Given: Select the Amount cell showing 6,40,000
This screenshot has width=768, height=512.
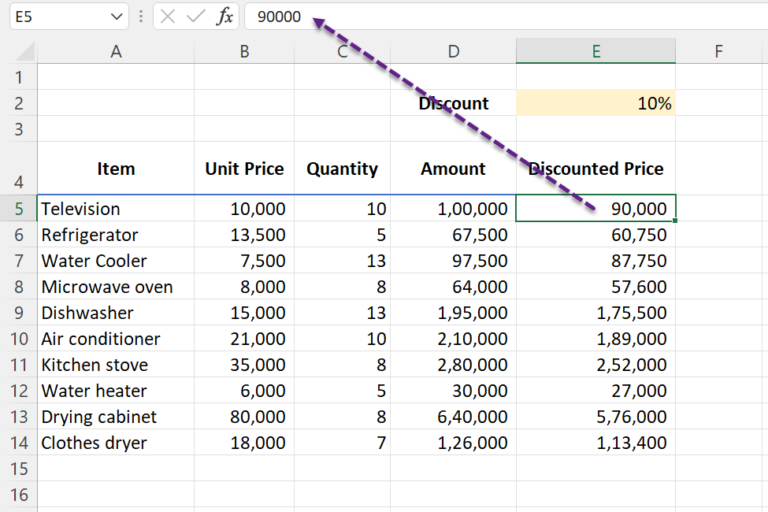Looking at the screenshot, I should 454,416.
